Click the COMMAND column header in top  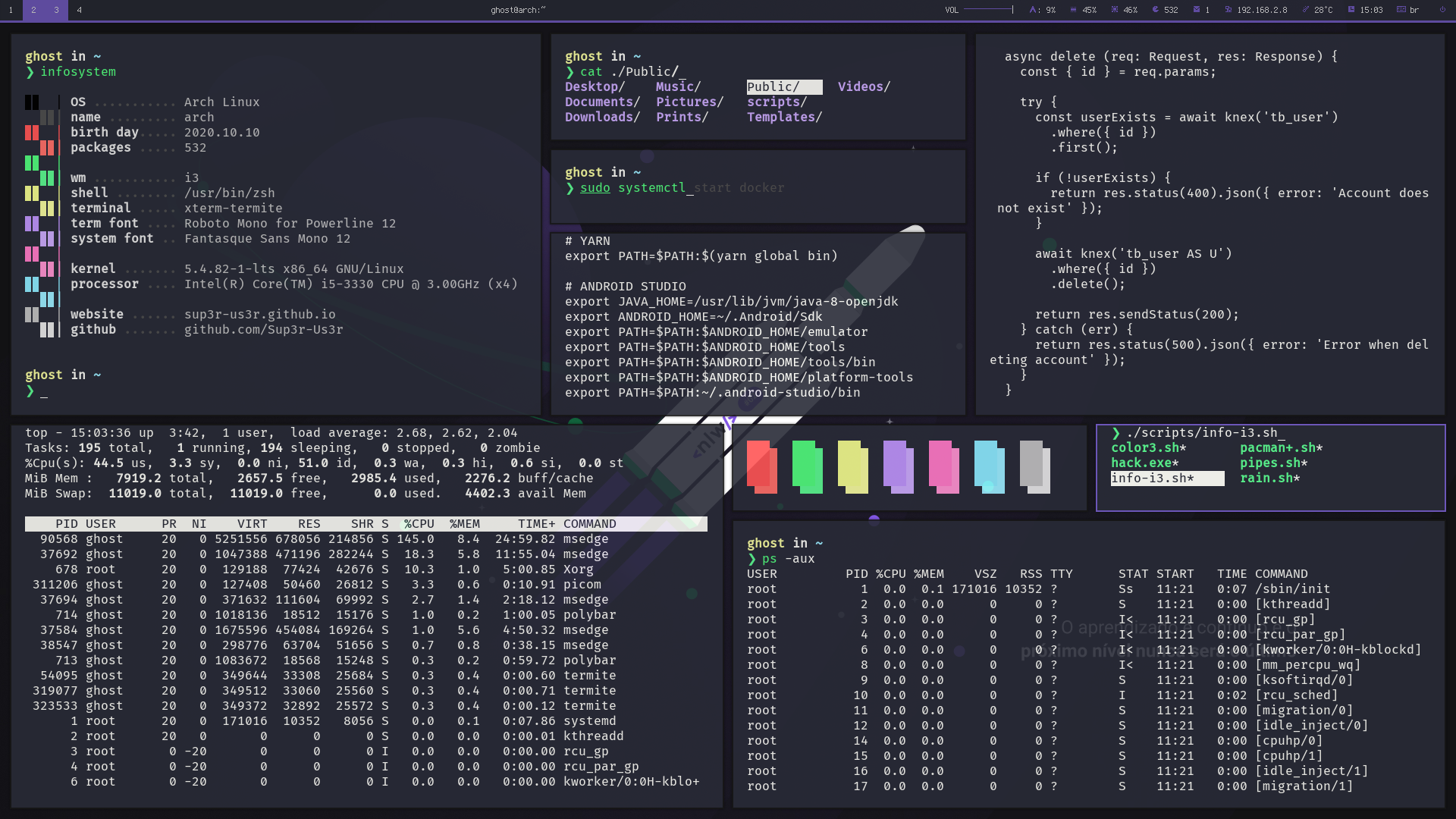[x=590, y=524]
